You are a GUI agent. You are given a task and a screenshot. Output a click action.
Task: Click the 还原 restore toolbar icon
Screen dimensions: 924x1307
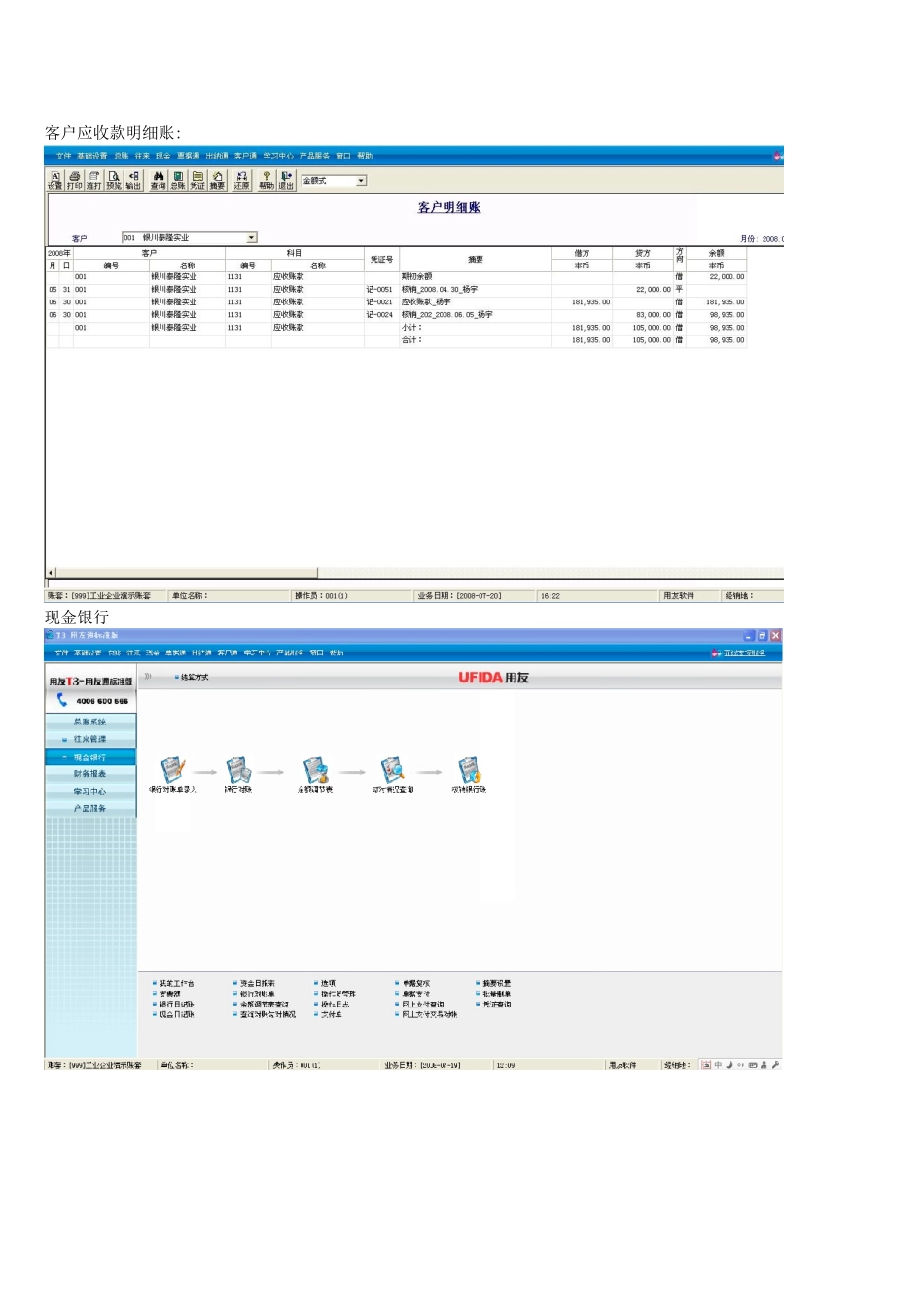241,180
